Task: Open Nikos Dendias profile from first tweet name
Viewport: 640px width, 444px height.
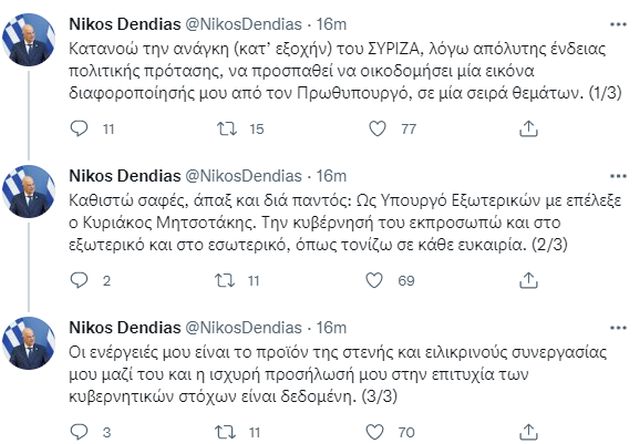Action: [124, 22]
